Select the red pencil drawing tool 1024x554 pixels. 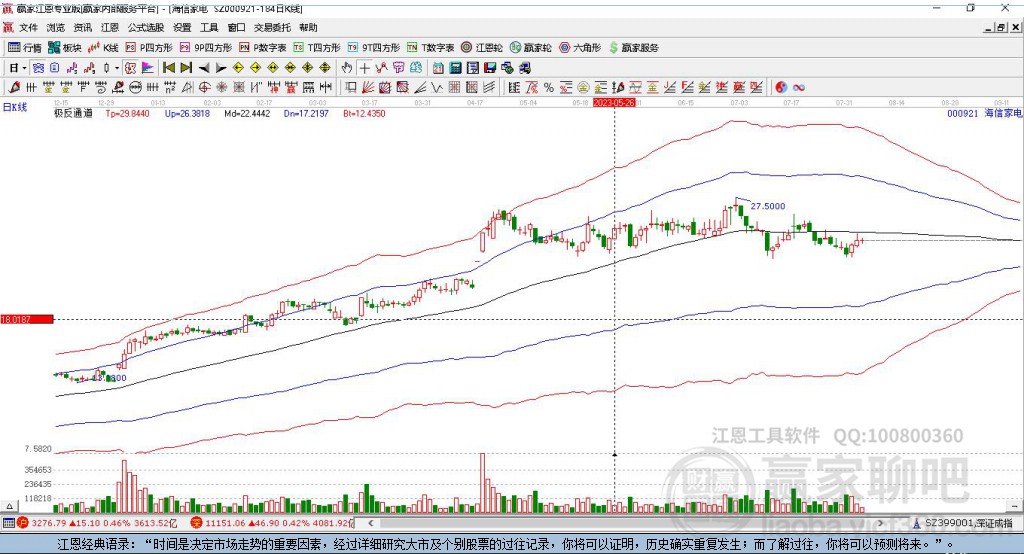point(14,88)
